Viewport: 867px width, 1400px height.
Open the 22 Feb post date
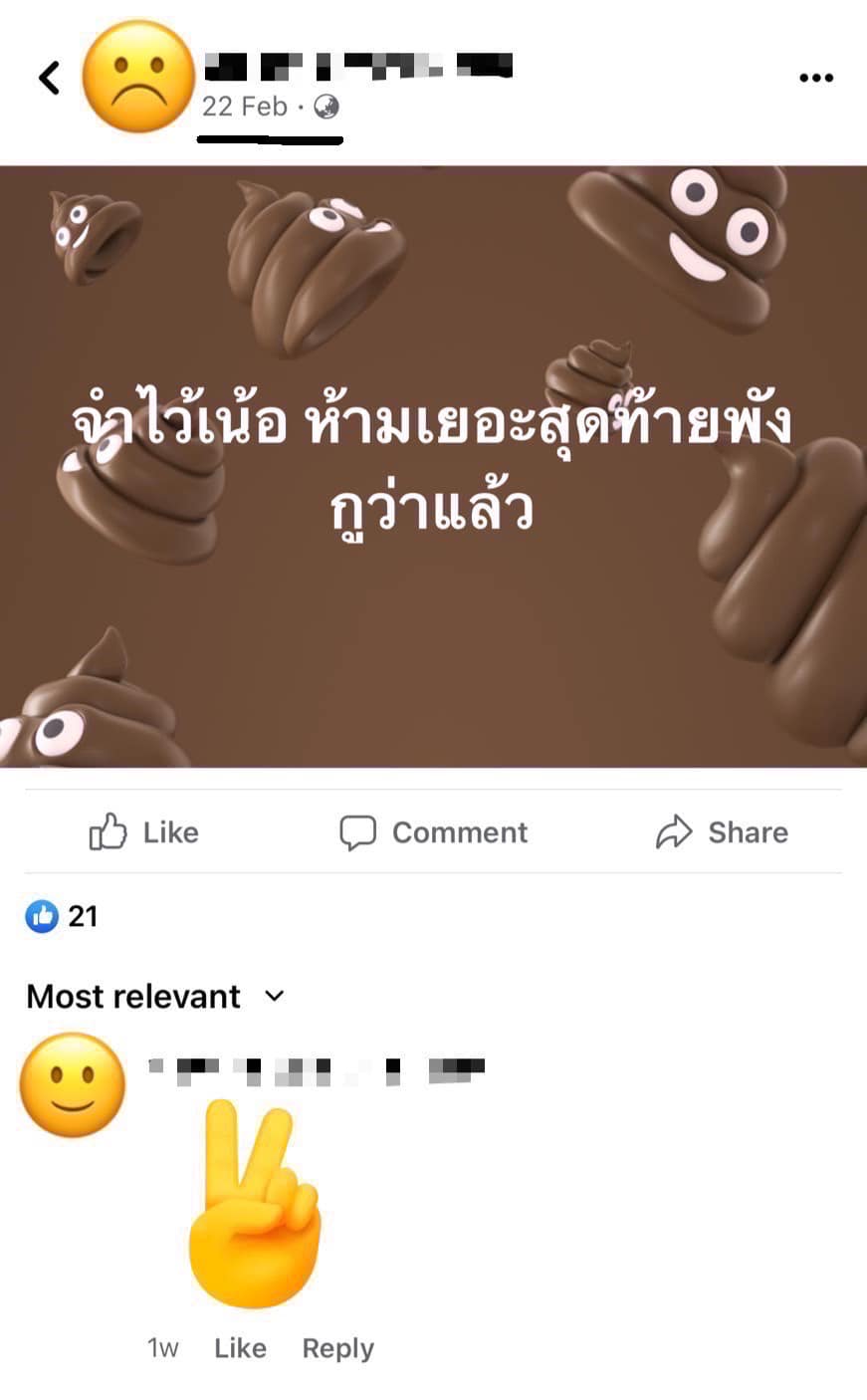tap(244, 107)
